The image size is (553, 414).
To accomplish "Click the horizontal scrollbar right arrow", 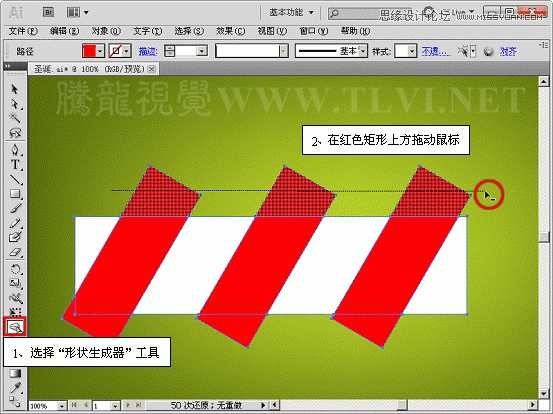I will pyautogui.click(x=533, y=405).
